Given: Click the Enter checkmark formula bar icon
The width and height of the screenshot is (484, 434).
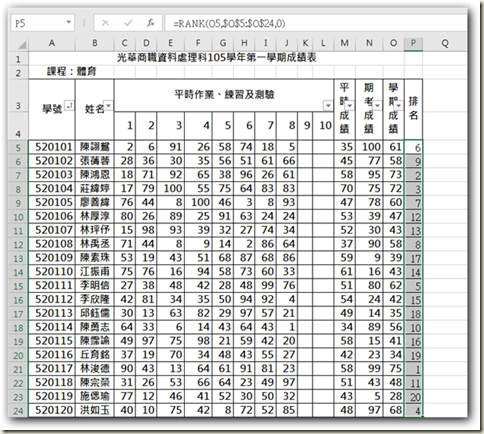Looking at the screenshot, I should tap(128, 23).
